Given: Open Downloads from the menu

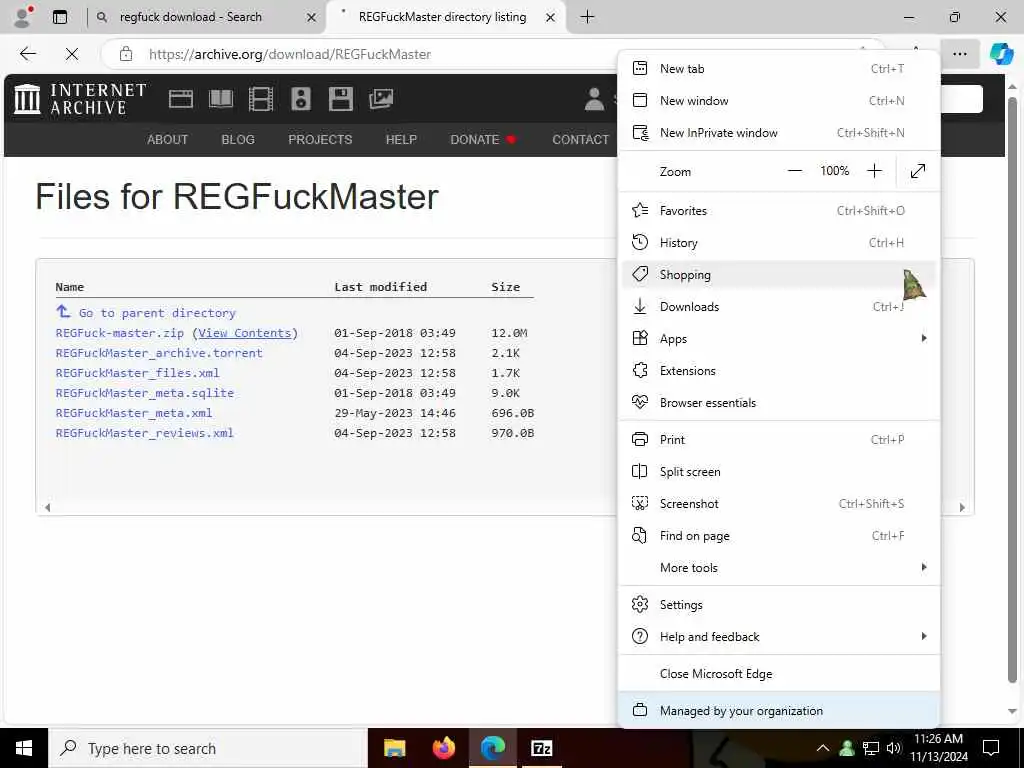Looking at the screenshot, I should pos(778,306).
